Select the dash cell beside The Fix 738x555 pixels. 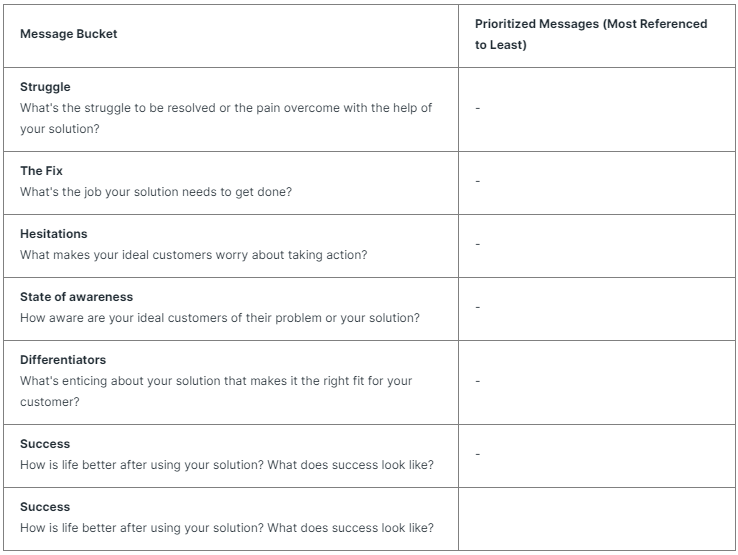coord(478,181)
